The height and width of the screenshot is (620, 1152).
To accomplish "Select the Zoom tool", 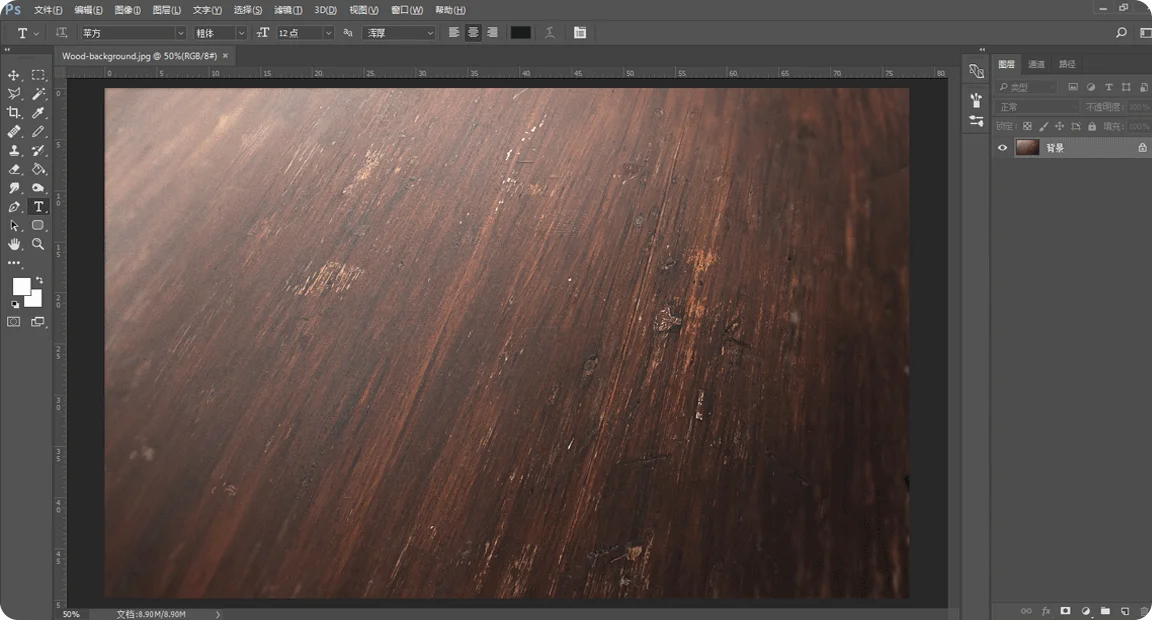I will [38, 244].
